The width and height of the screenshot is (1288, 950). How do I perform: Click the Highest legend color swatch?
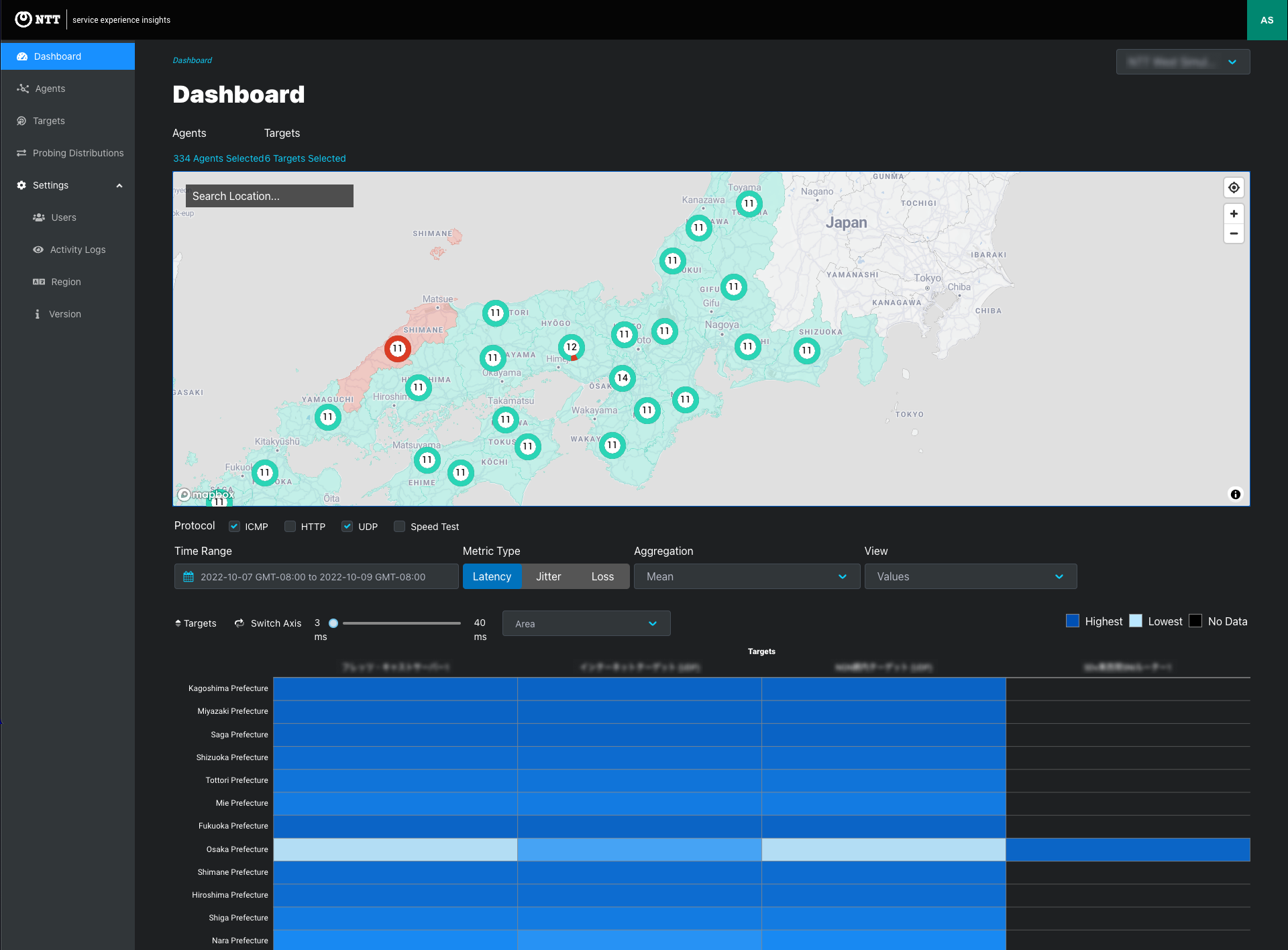click(x=1072, y=621)
